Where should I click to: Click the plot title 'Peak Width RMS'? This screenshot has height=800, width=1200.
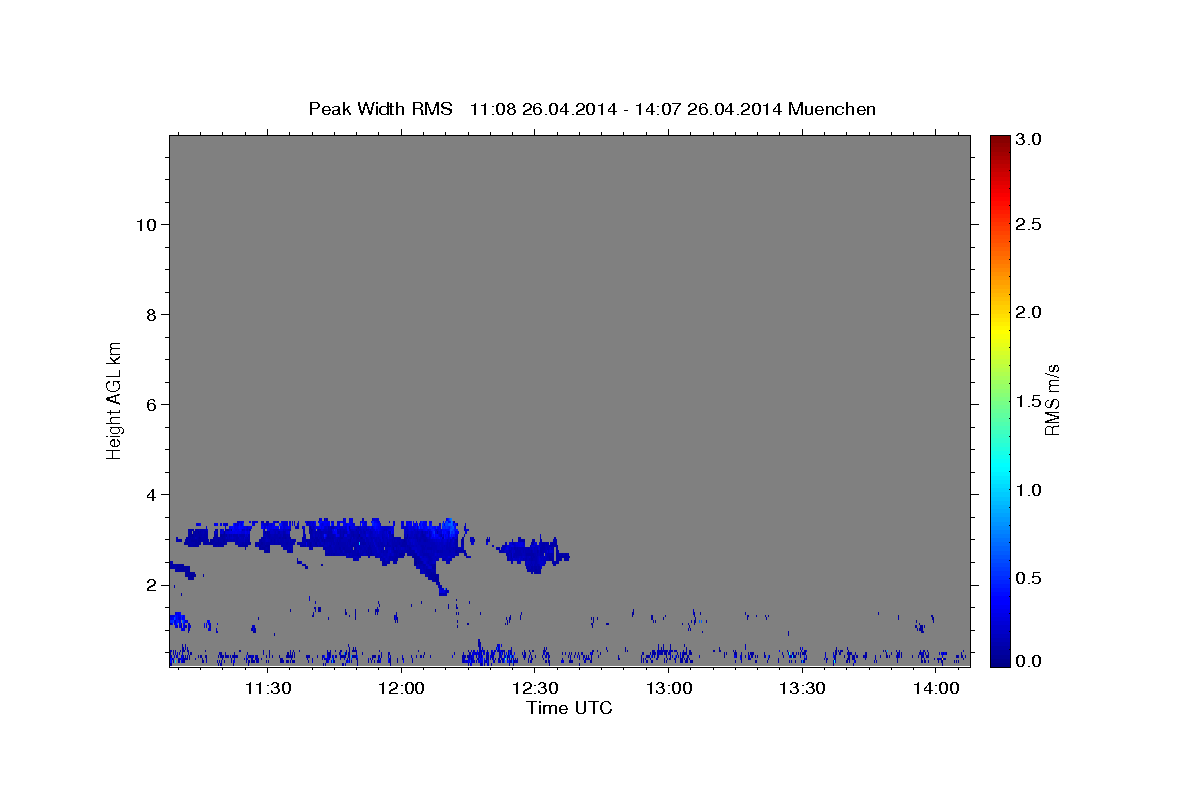coord(380,109)
